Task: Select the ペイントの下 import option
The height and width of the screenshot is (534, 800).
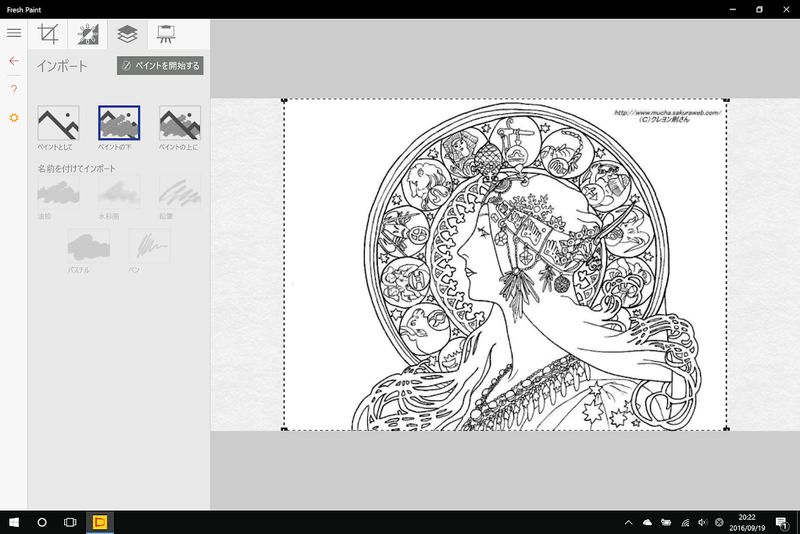Action: click(x=119, y=123)
